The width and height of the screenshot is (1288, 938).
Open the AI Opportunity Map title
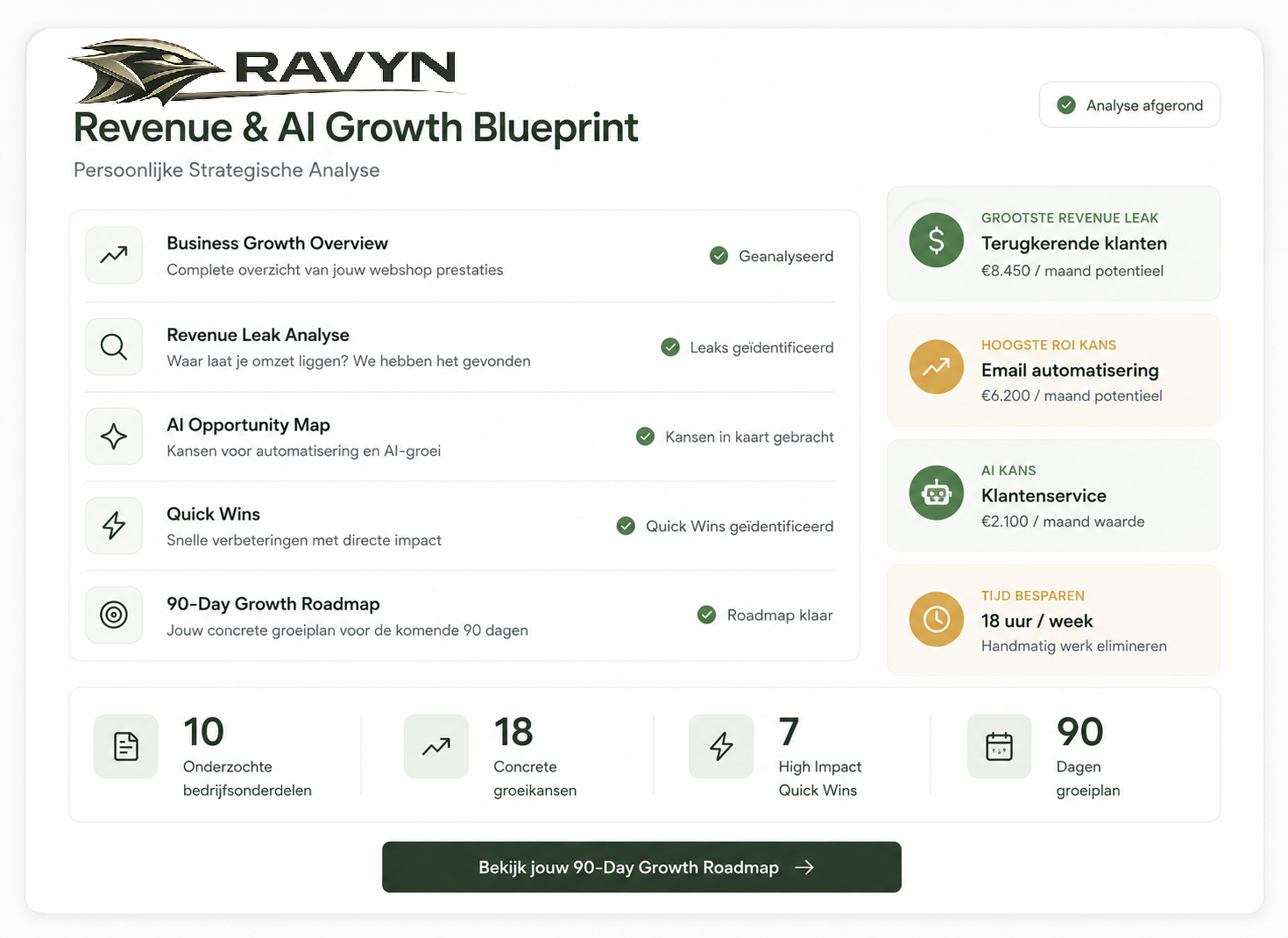(248, 425)
